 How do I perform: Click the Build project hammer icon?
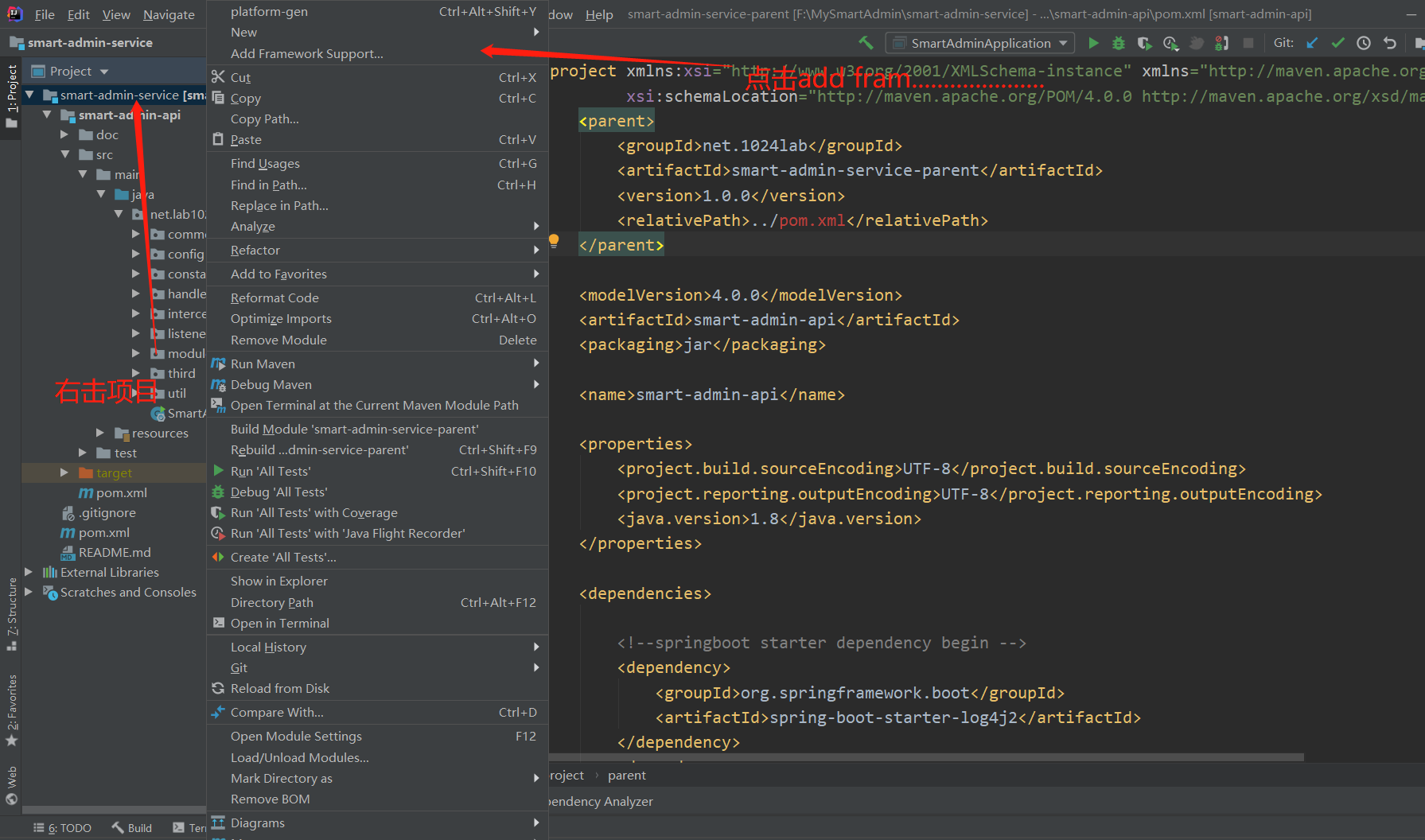(x=866, y=43)
